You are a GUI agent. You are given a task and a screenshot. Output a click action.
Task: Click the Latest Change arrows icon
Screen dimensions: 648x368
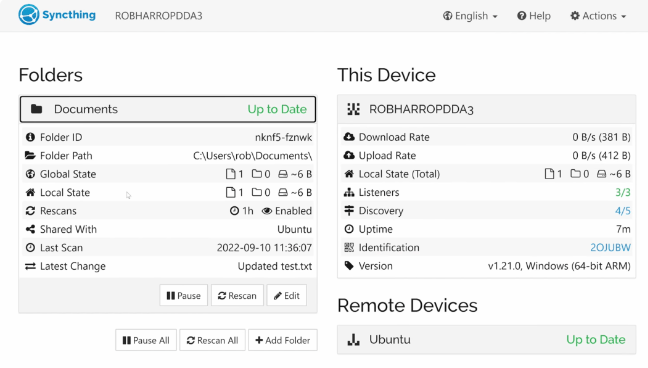[30, 266]
